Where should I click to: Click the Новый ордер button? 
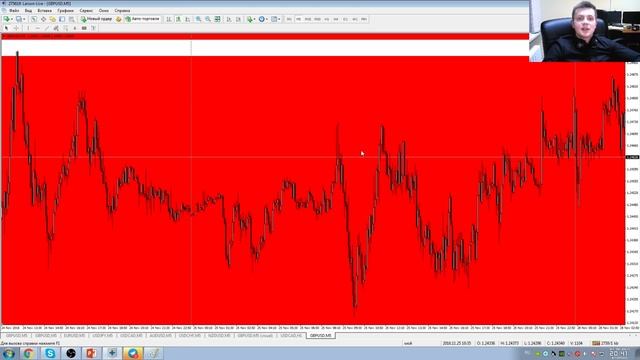click(96, 19)
